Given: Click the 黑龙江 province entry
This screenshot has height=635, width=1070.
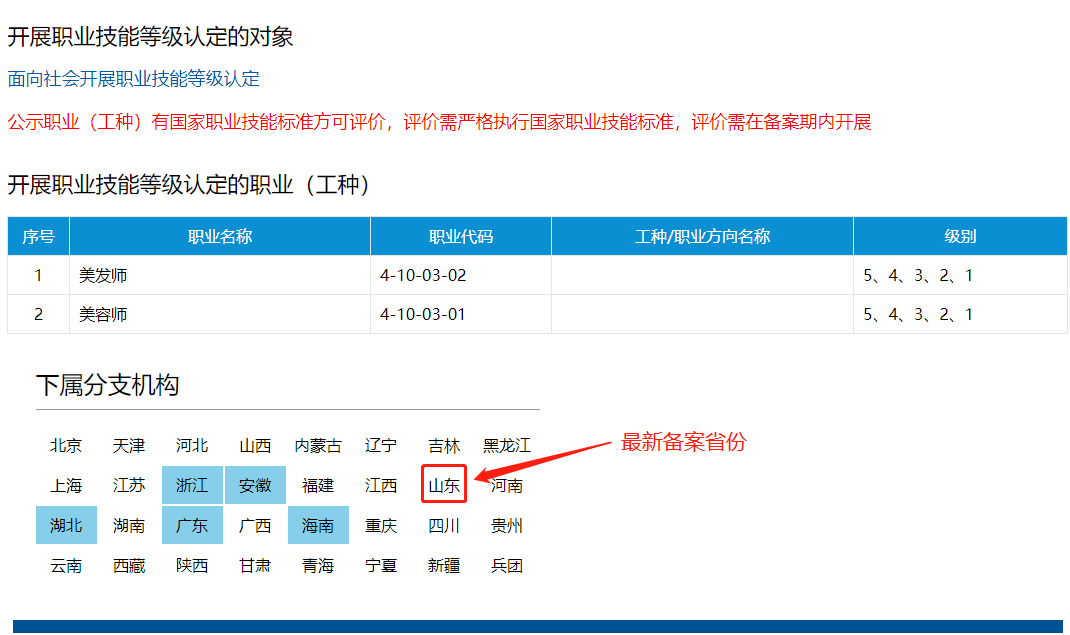Looking at the screenshot, I should (507, 446).
